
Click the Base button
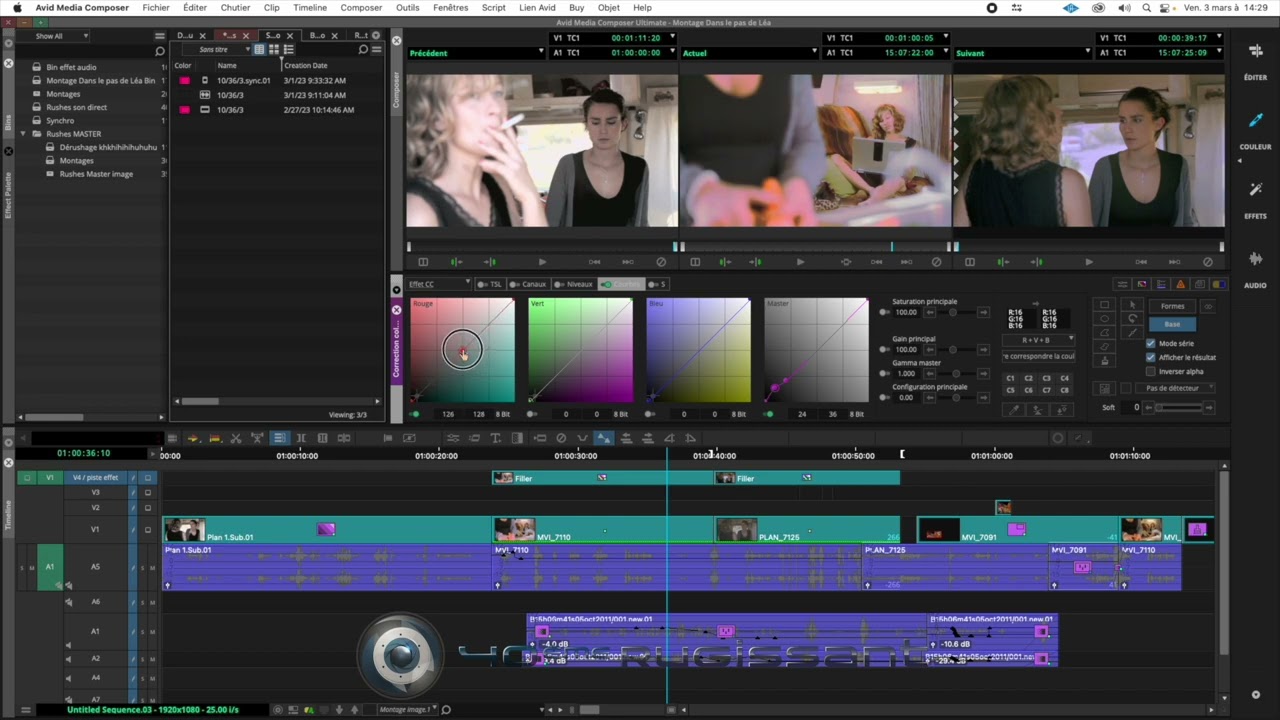point(1173,324)
